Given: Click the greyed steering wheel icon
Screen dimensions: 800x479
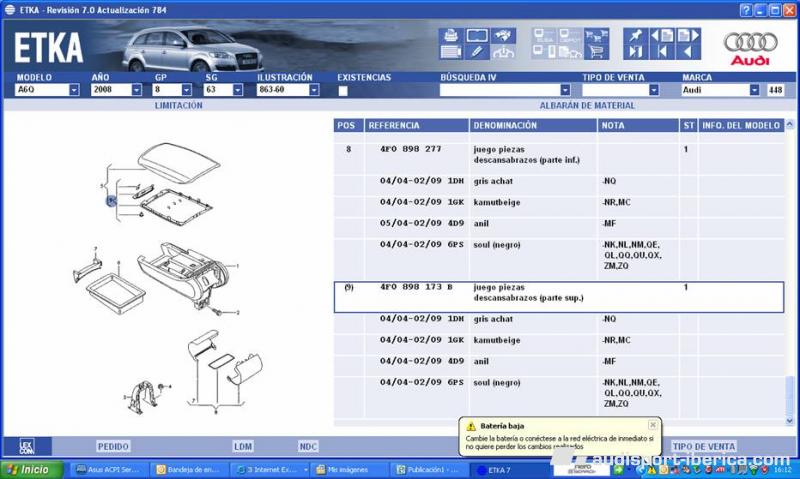Looking at the screenshot, I should tap(503, 52).
